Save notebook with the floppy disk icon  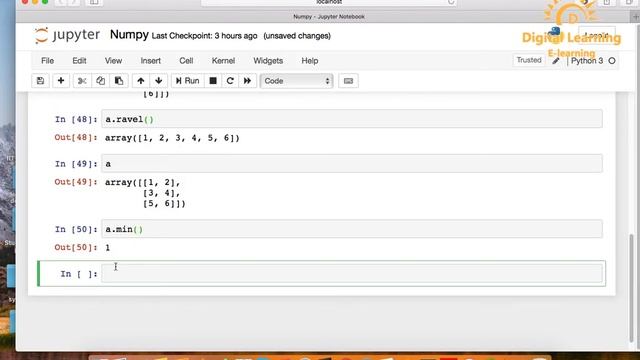(x=40, y=81)
